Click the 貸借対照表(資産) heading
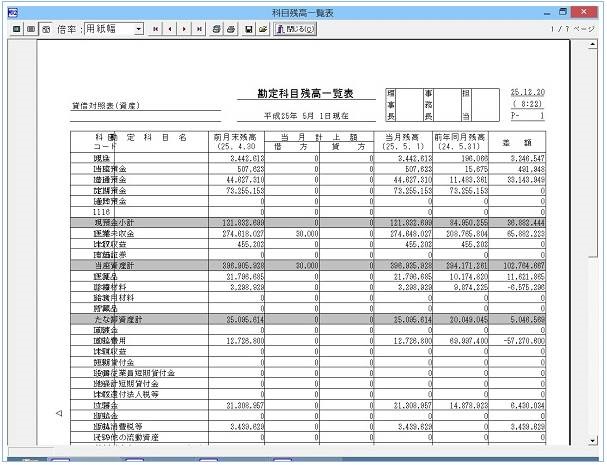The height and width of the screenshot is (465, 607). point(106,105)
